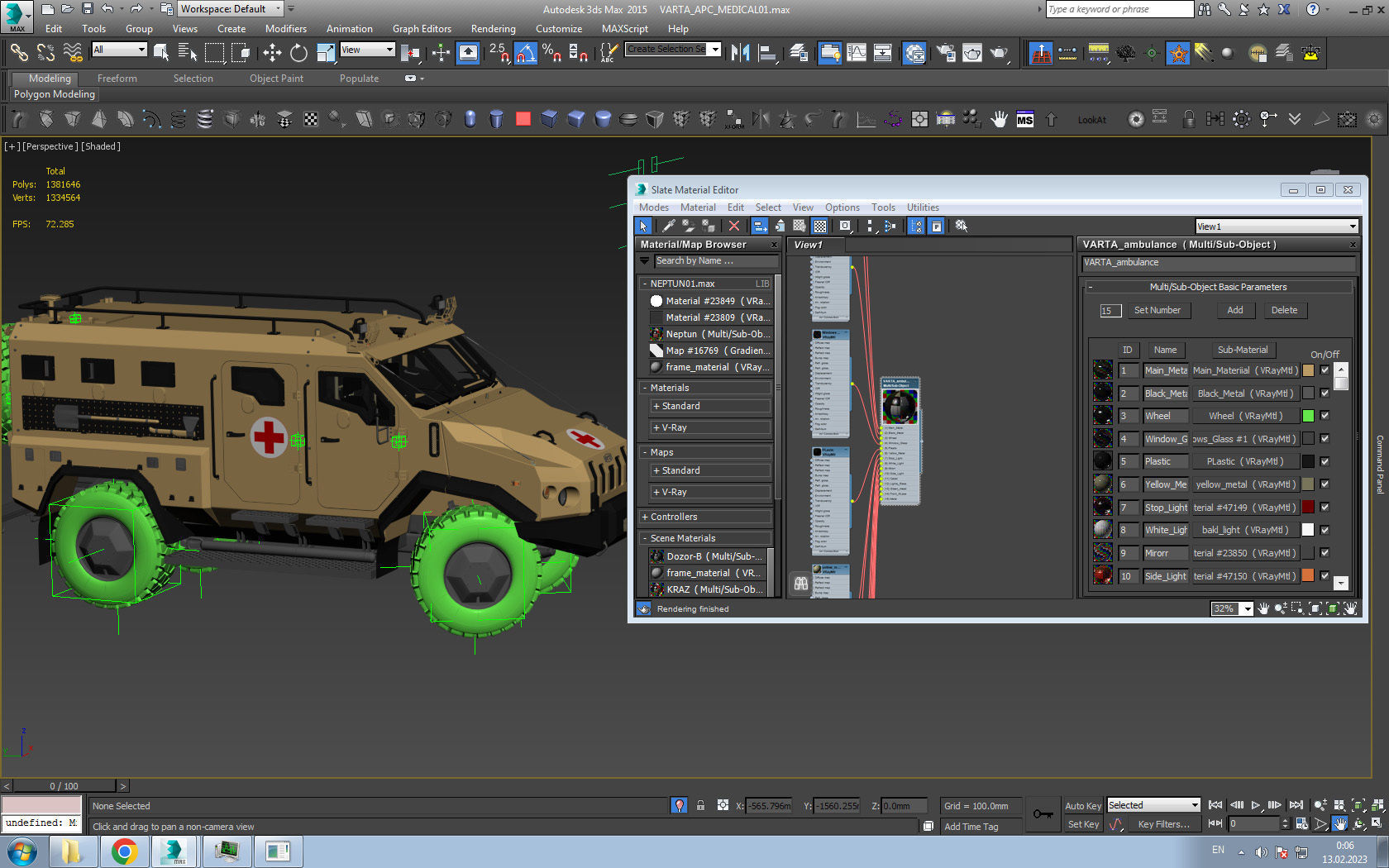Screen dimensions: 1389x868
Task: Click the Pan hand tool in Slate navigation
Action: pos(1263,609)
